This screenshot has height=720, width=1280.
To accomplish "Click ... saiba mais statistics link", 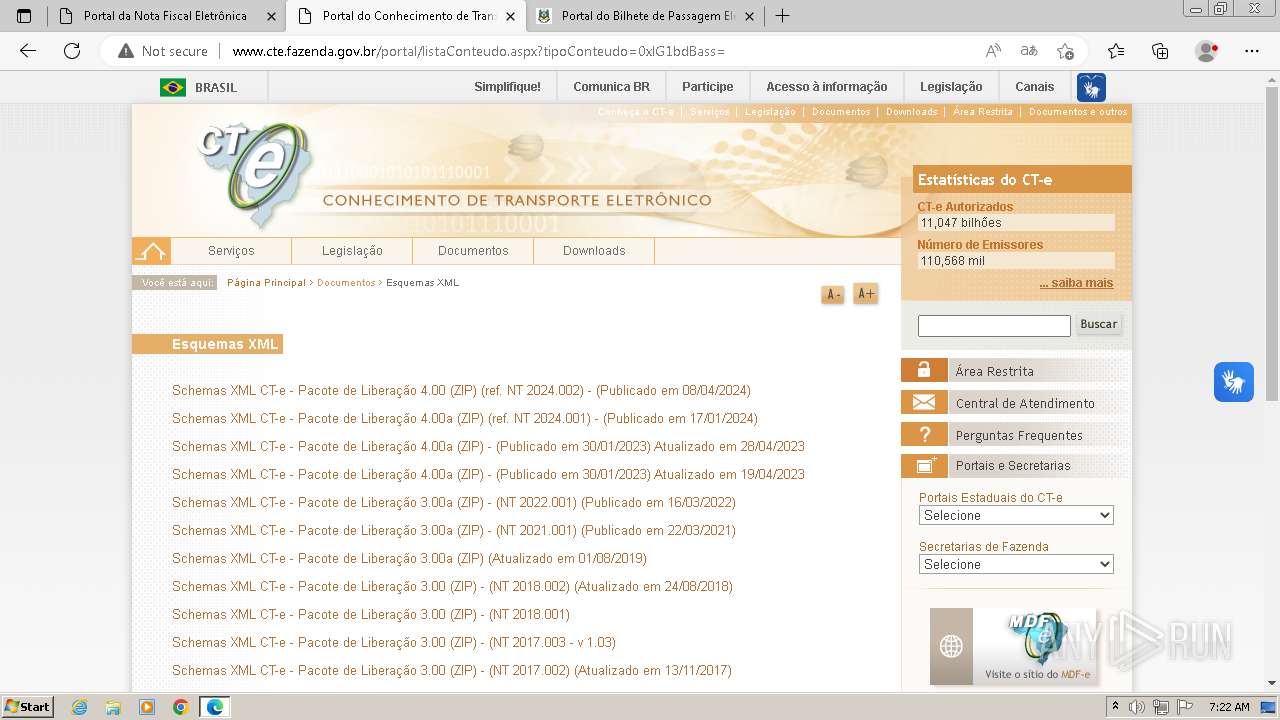I will 1076,283.
